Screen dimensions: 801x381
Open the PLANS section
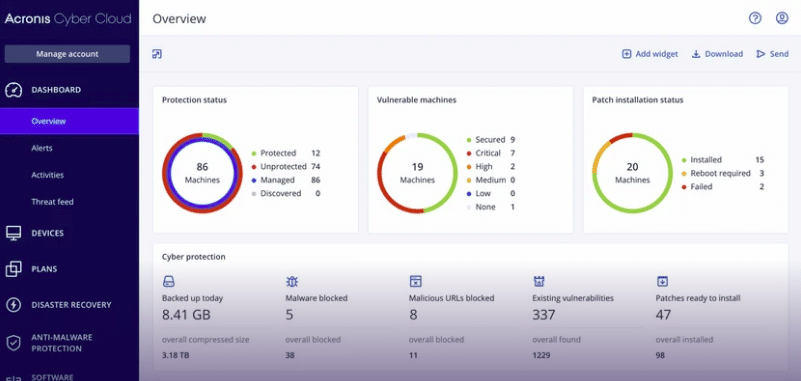tap(44, 269)
